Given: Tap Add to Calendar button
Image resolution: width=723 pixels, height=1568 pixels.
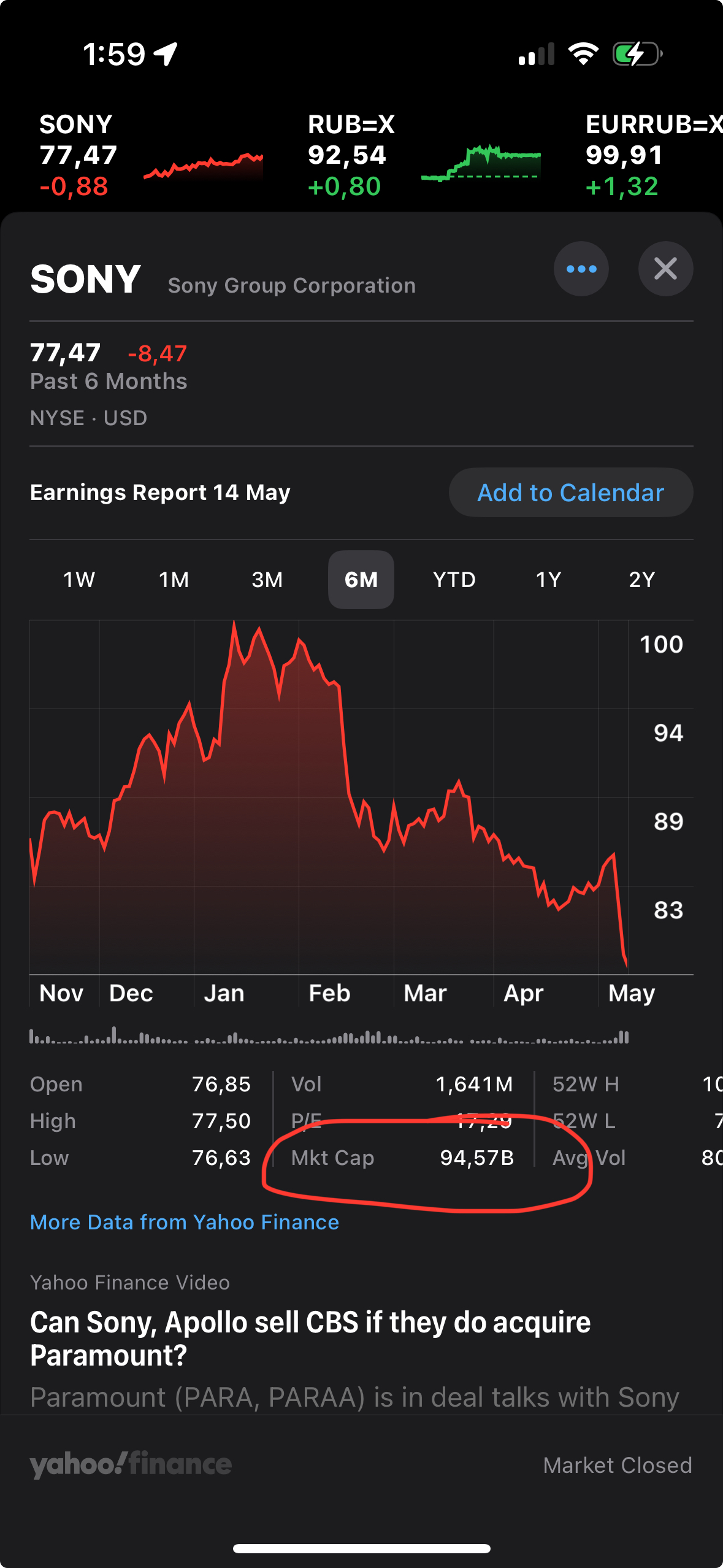Looking at the screenshot, I should click(x=571, y=493).
